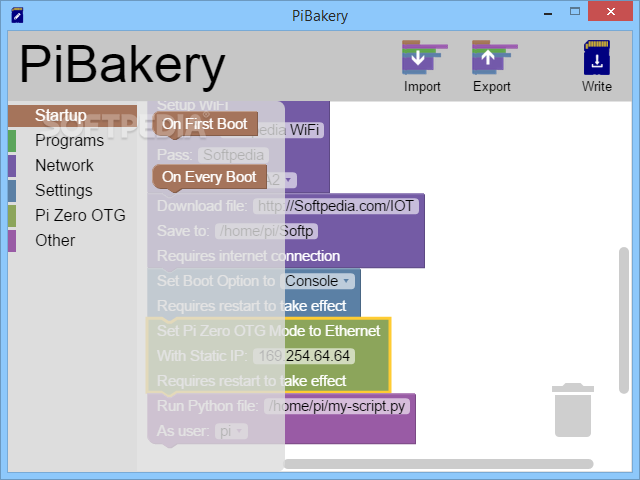
Task: Edit the Download file URL field
Action: pos(336,206)
